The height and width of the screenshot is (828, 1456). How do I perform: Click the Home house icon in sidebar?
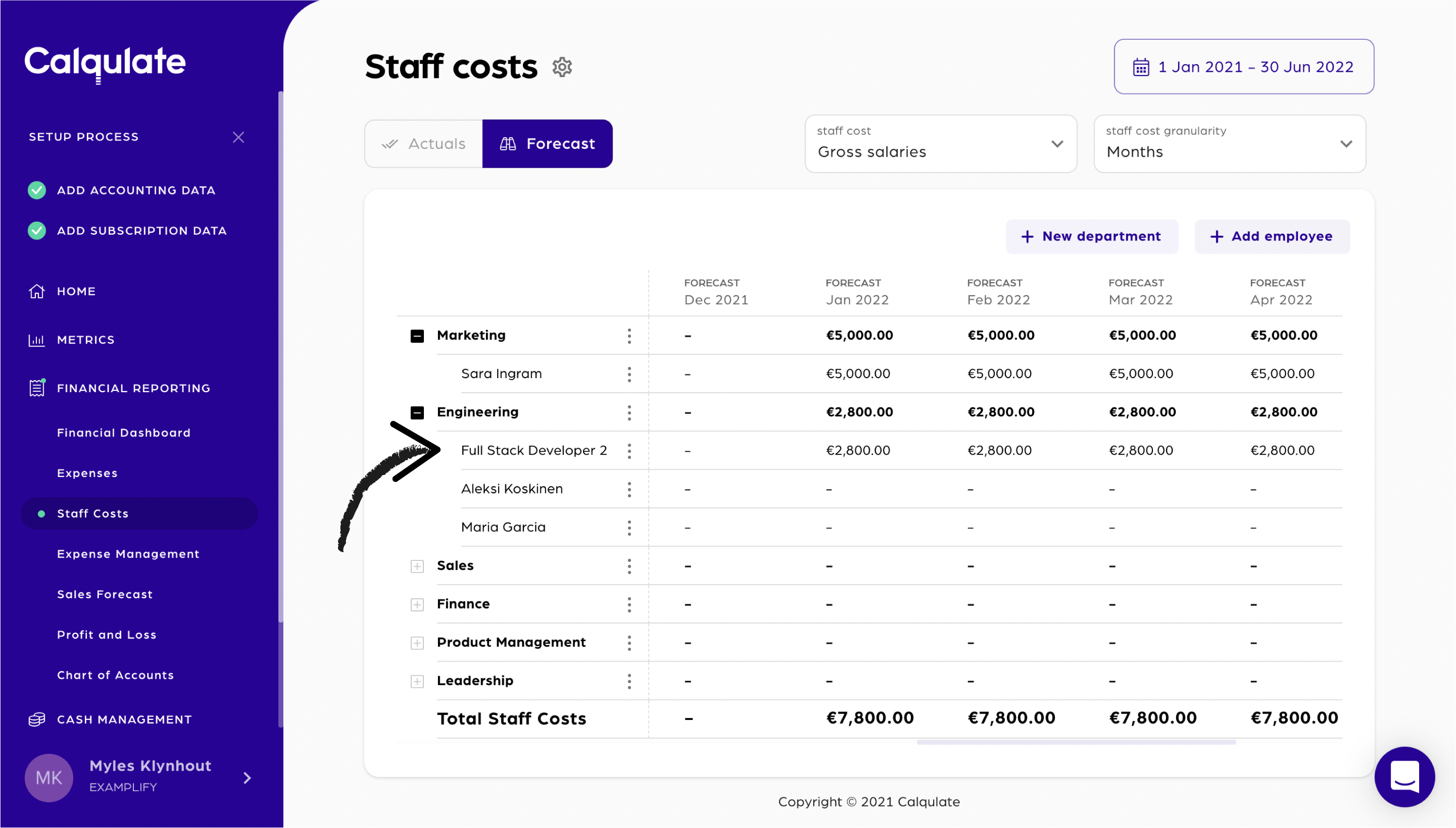37,291
